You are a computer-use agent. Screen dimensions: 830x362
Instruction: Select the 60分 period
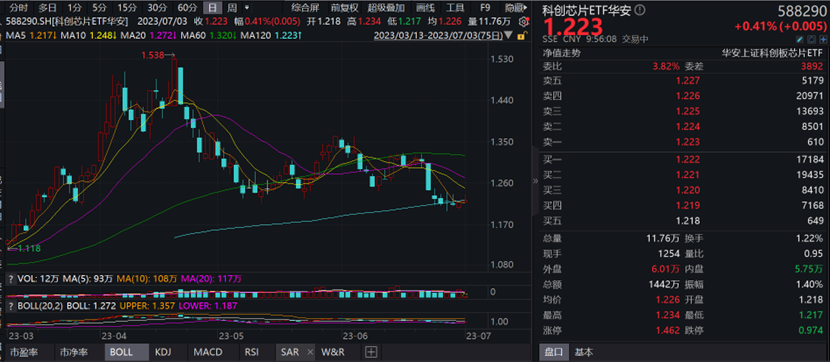187,8
